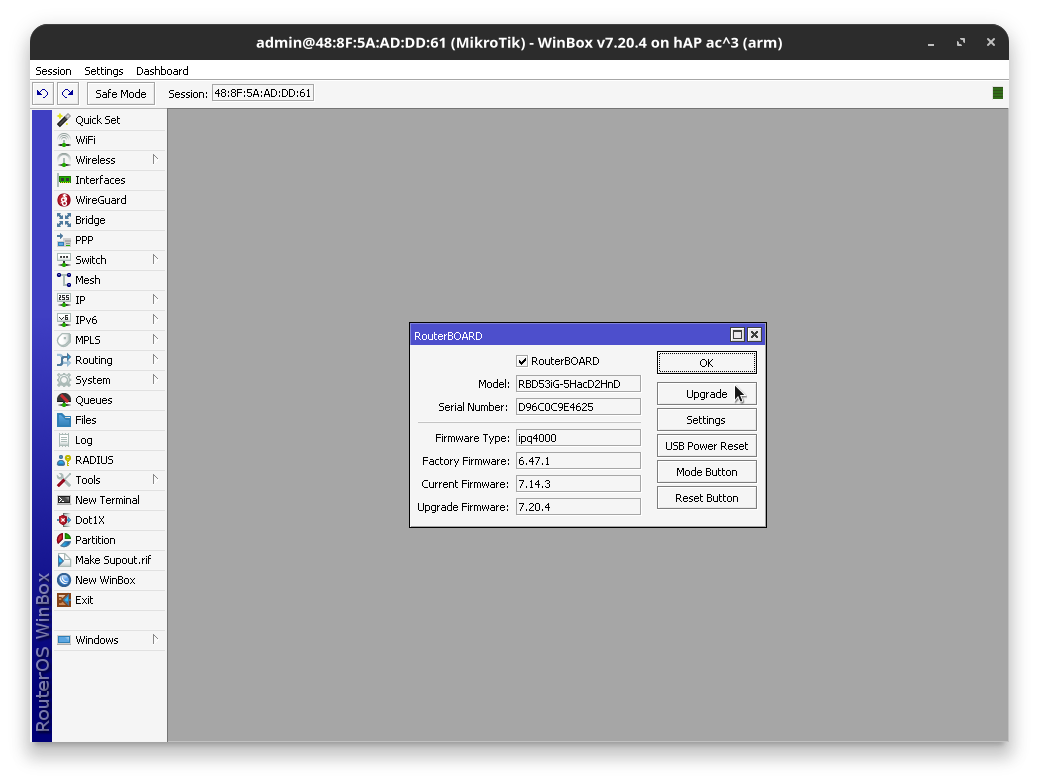Open the Files folder icon
1039x783 pixels.
tap(64, 420)
